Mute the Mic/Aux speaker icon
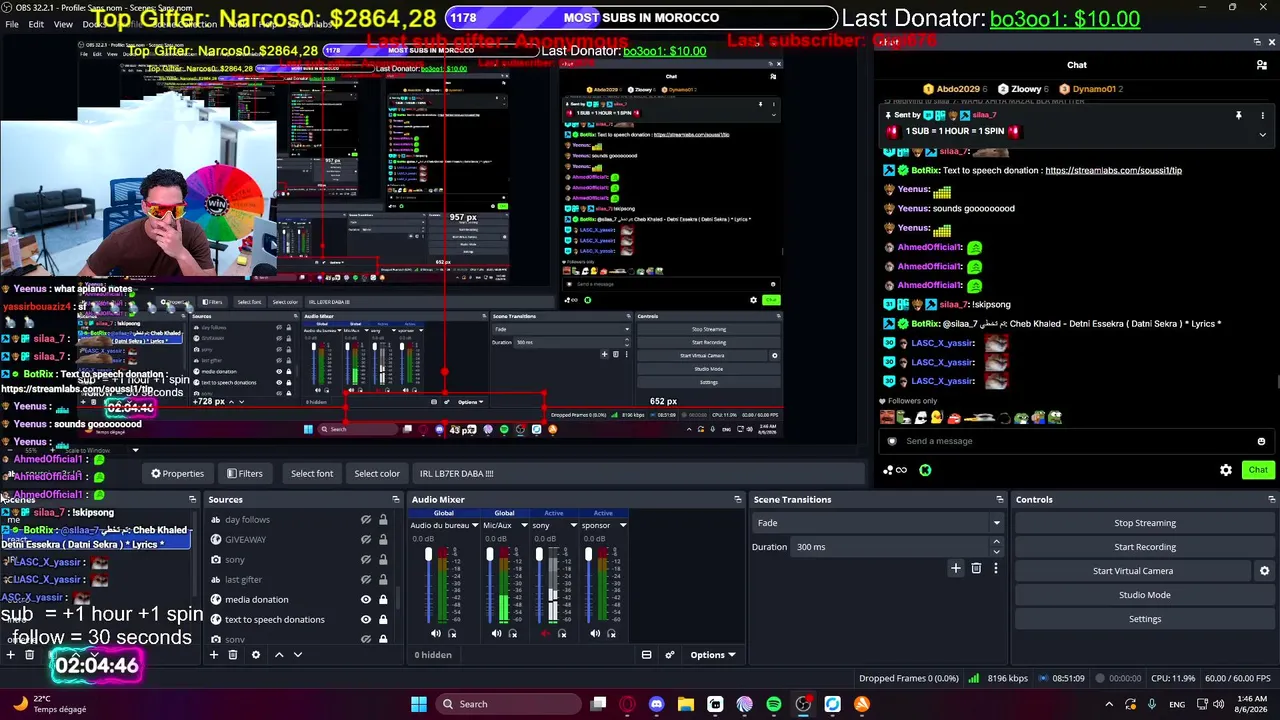 [496, 633]
